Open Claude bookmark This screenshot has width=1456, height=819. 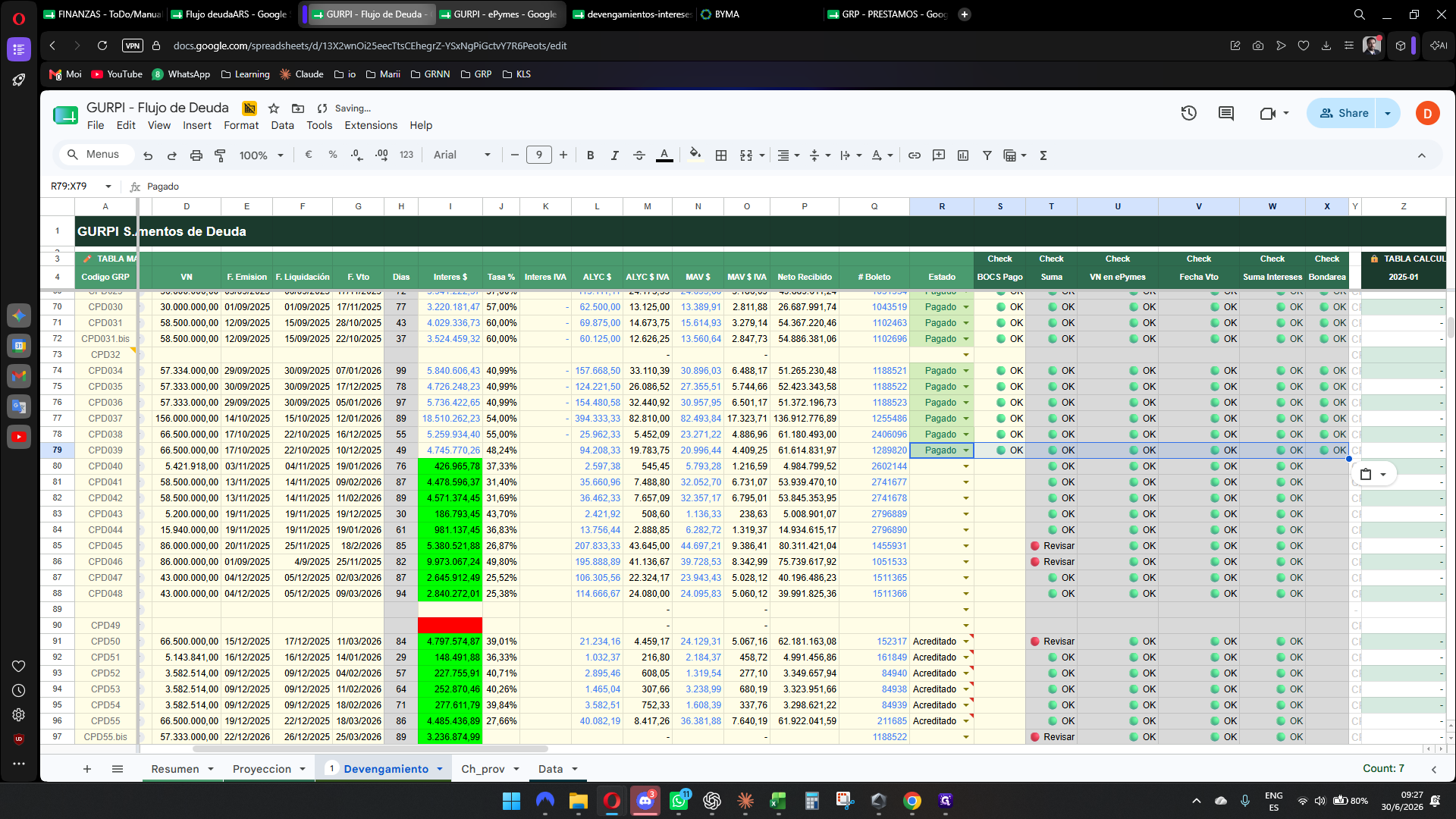point(302,74)
